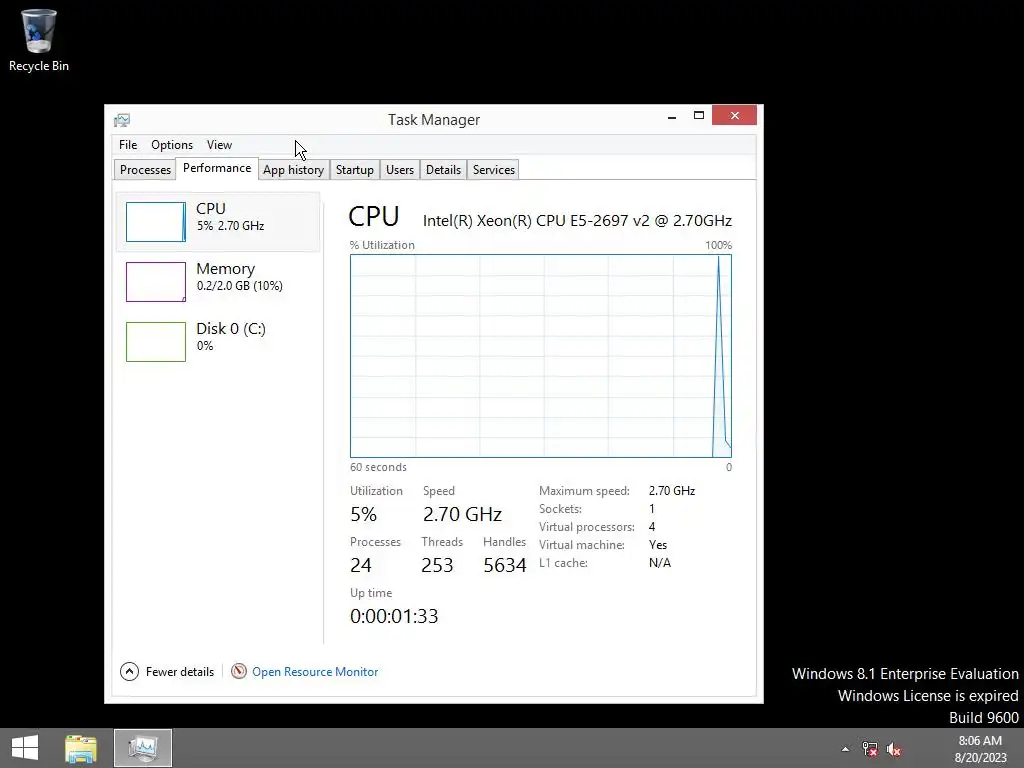The width and height of the screenshot is (1024, 768).
Task: Click the Sockets label
Action: 560,509
